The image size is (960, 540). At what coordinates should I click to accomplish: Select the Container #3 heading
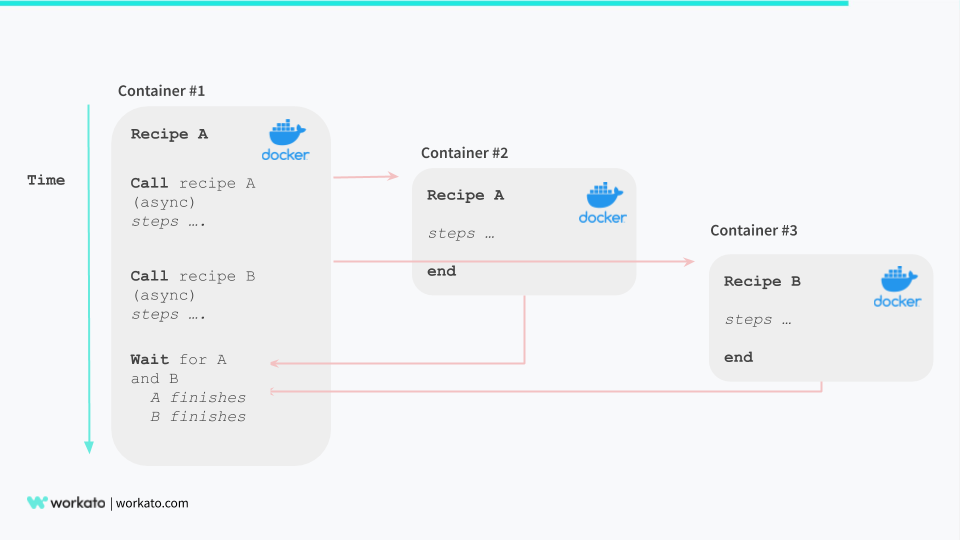click(x=754, y=231)
